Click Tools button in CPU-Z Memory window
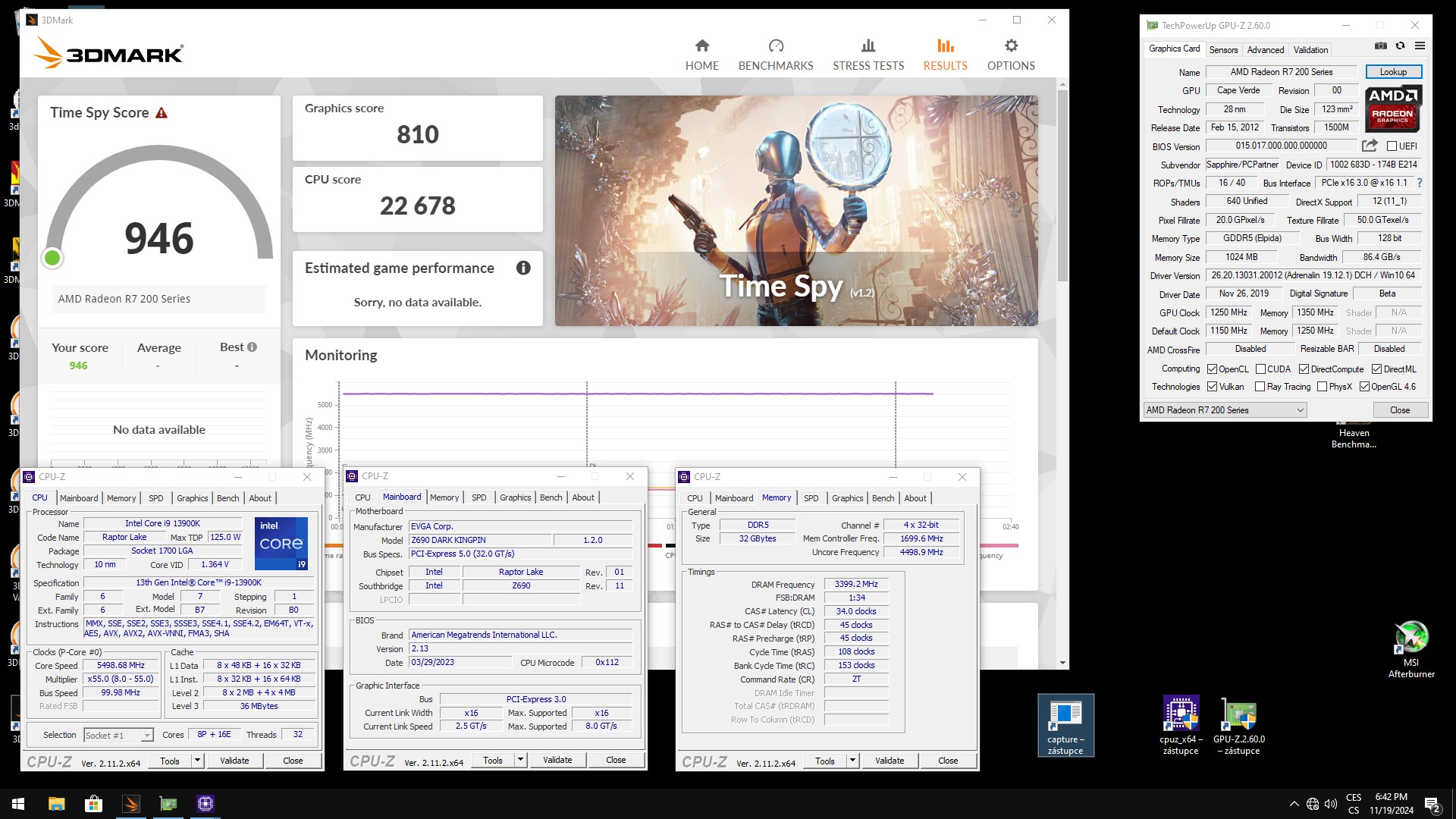 point(824,761)
